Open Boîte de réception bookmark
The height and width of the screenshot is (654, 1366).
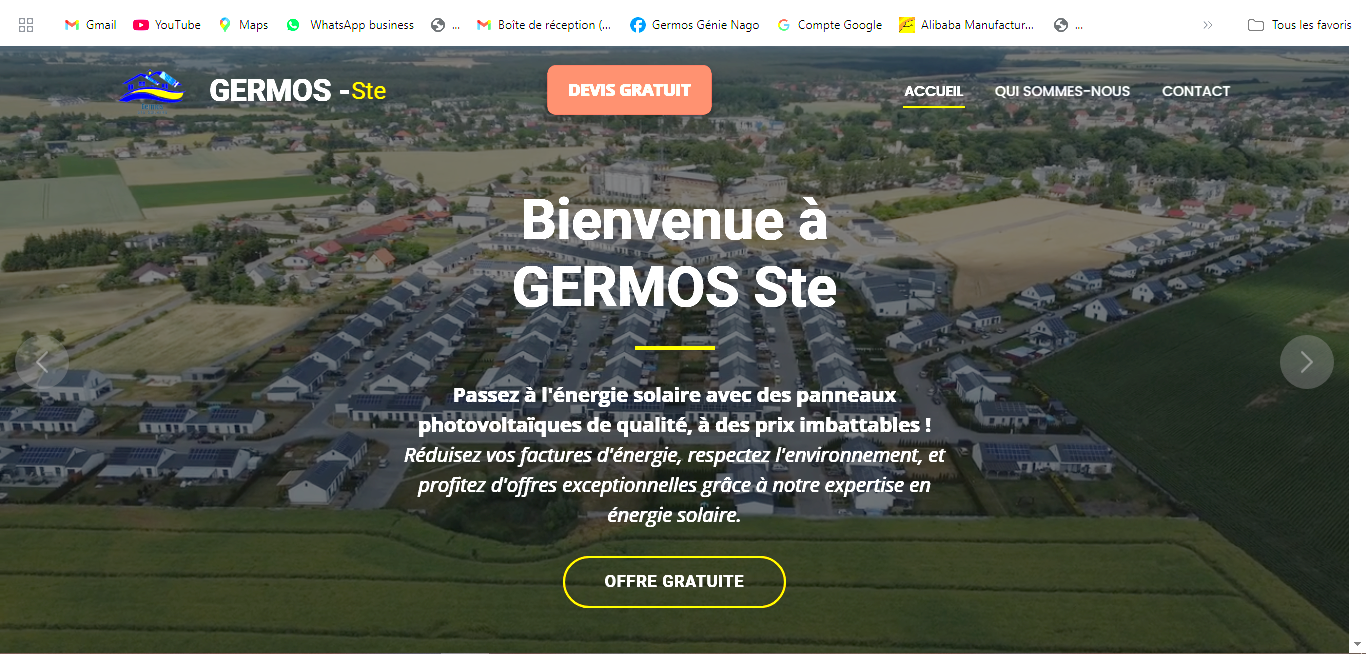tap(544, 25)
